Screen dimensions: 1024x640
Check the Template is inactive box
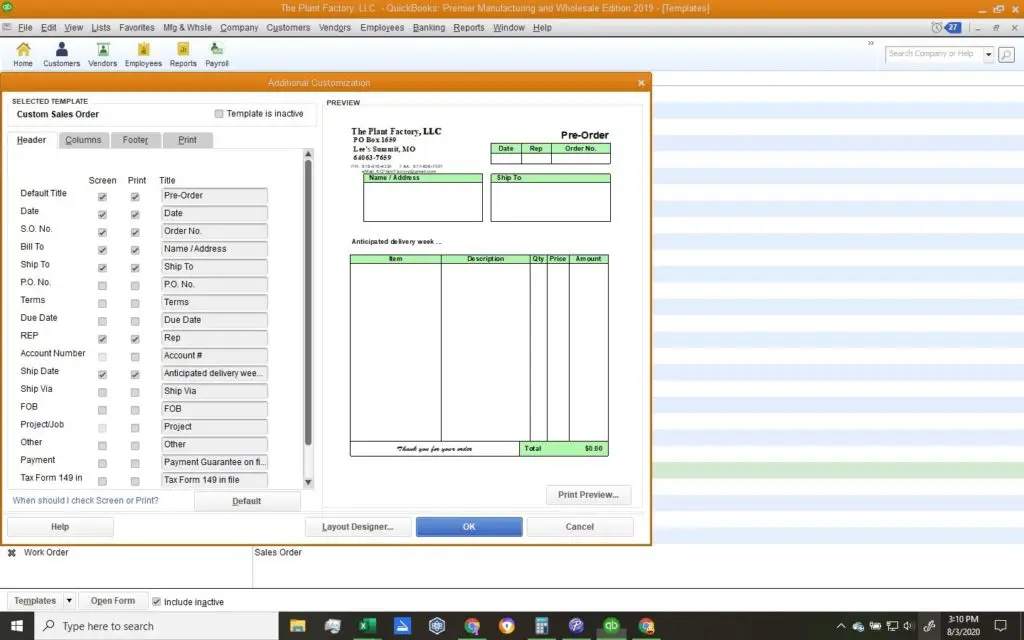[x=219, y=114]
